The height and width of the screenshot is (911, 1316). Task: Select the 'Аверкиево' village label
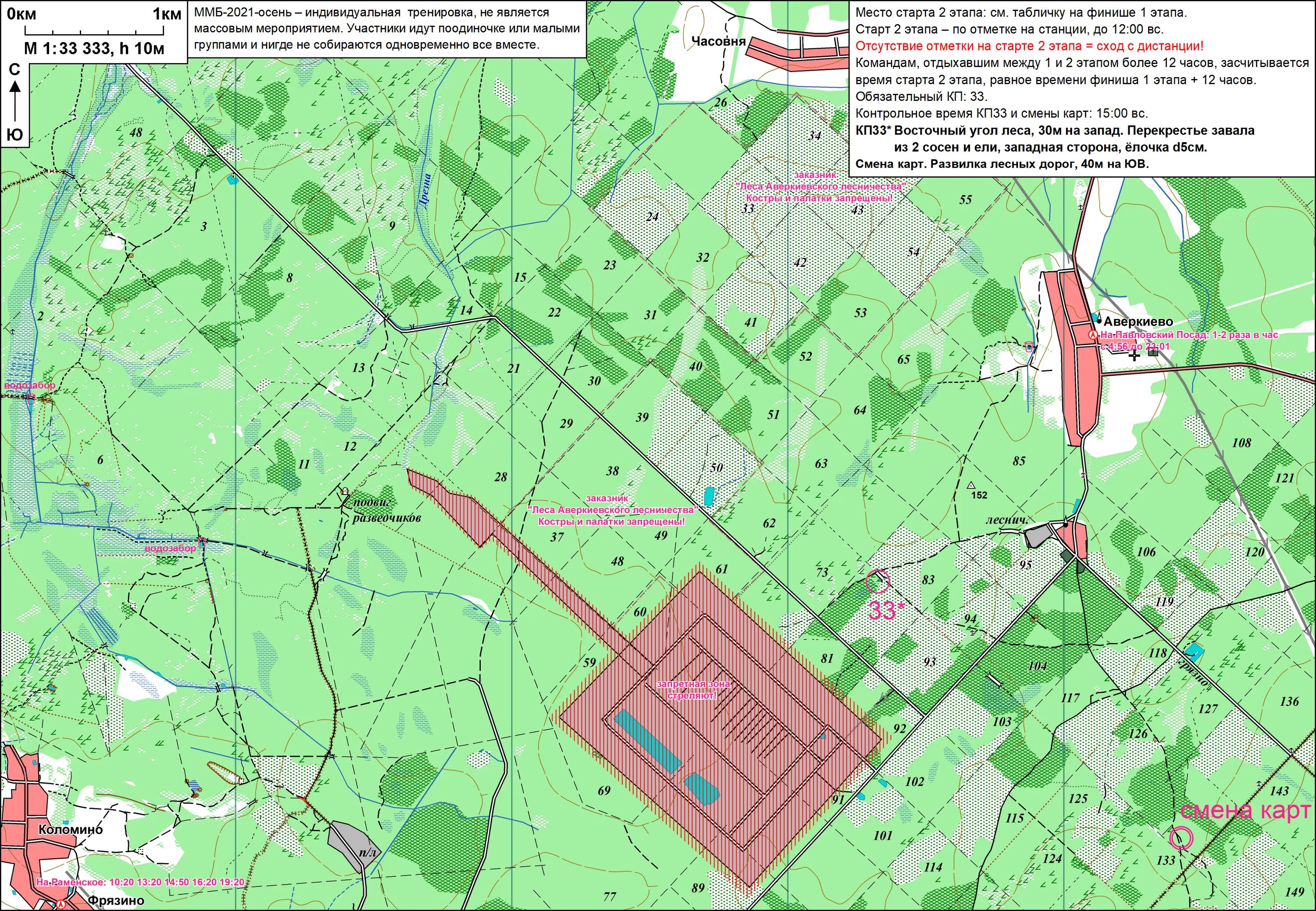coord(1138,322)
